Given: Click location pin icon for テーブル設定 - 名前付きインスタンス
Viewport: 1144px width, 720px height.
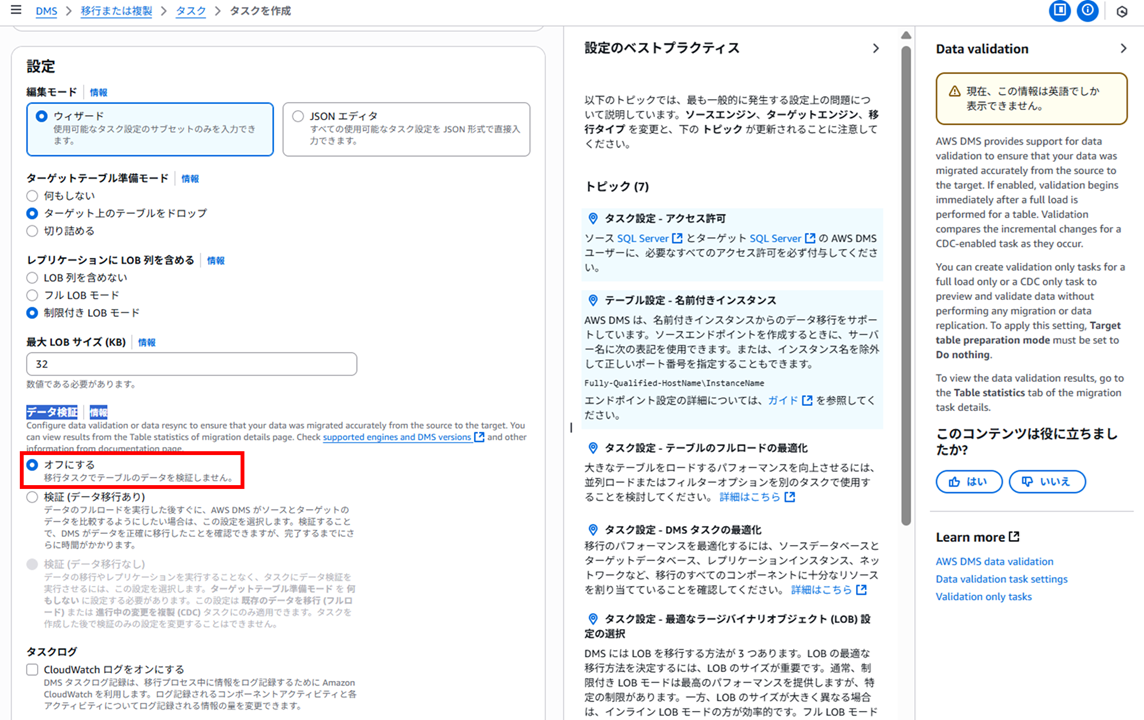Looking at the screenshot, I should [x=593, y=300].
